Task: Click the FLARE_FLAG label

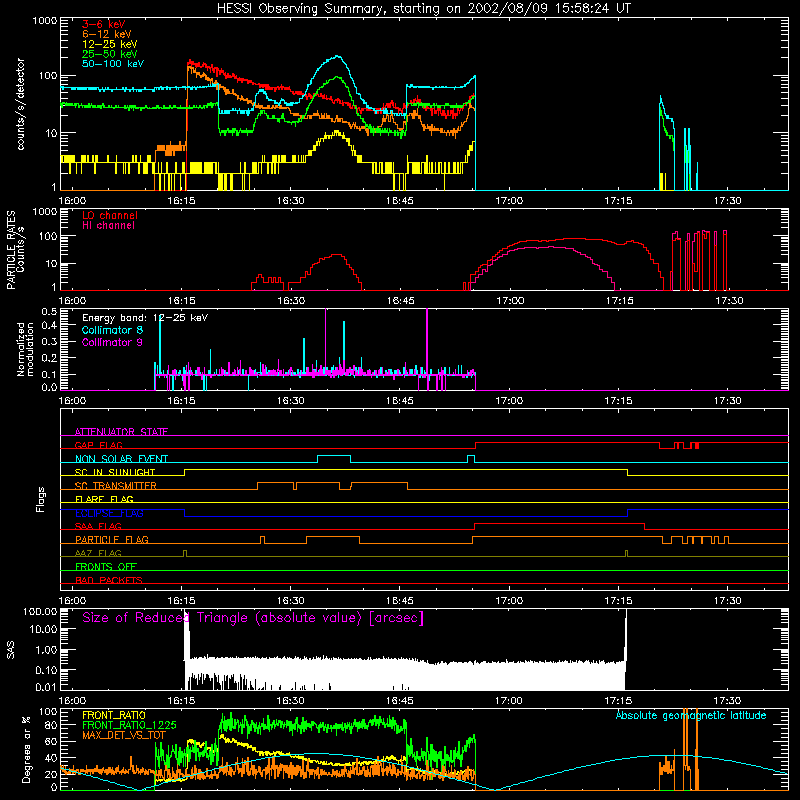Action: coord(104,499)
